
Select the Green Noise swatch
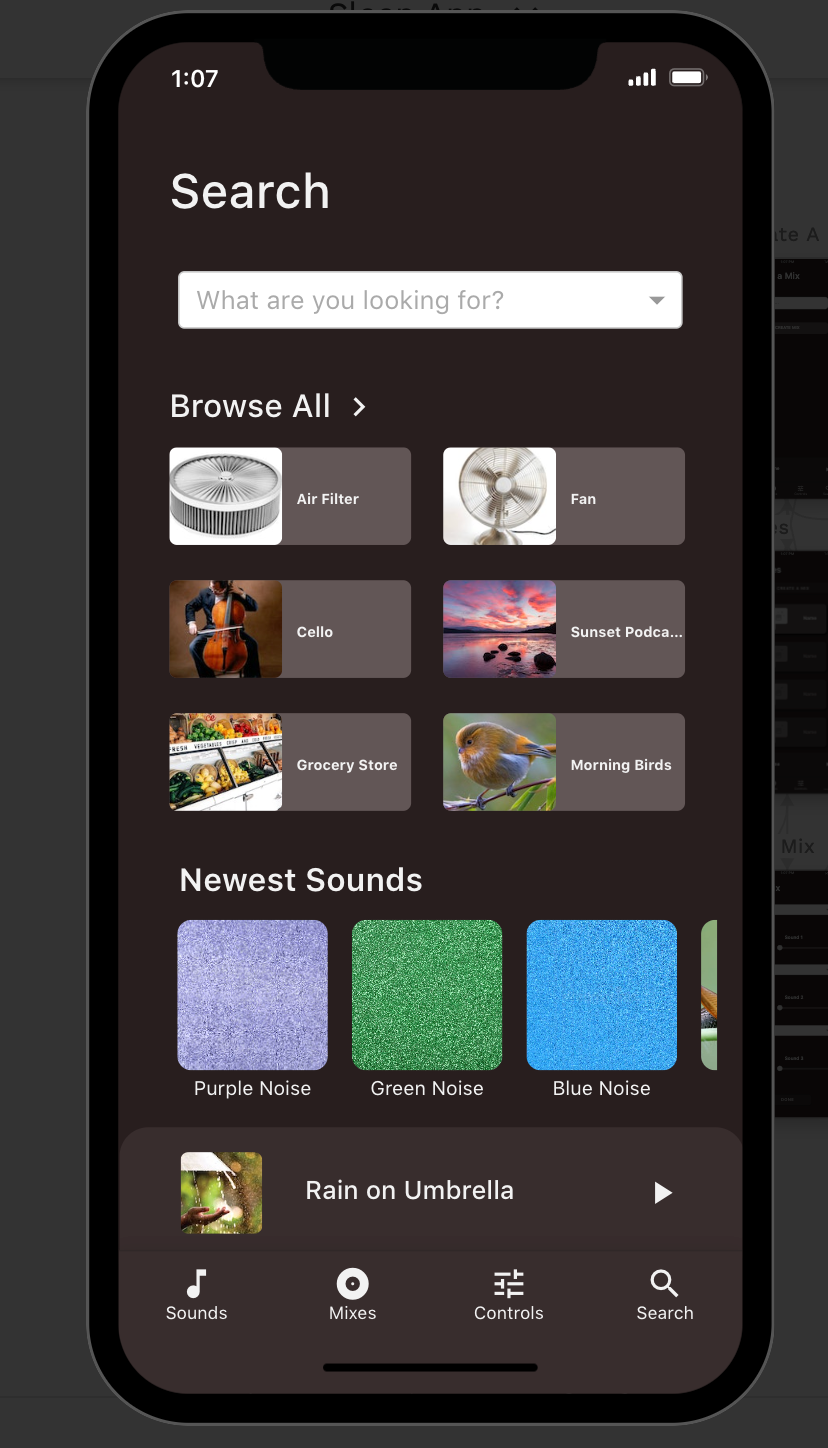tap(427, 995)
